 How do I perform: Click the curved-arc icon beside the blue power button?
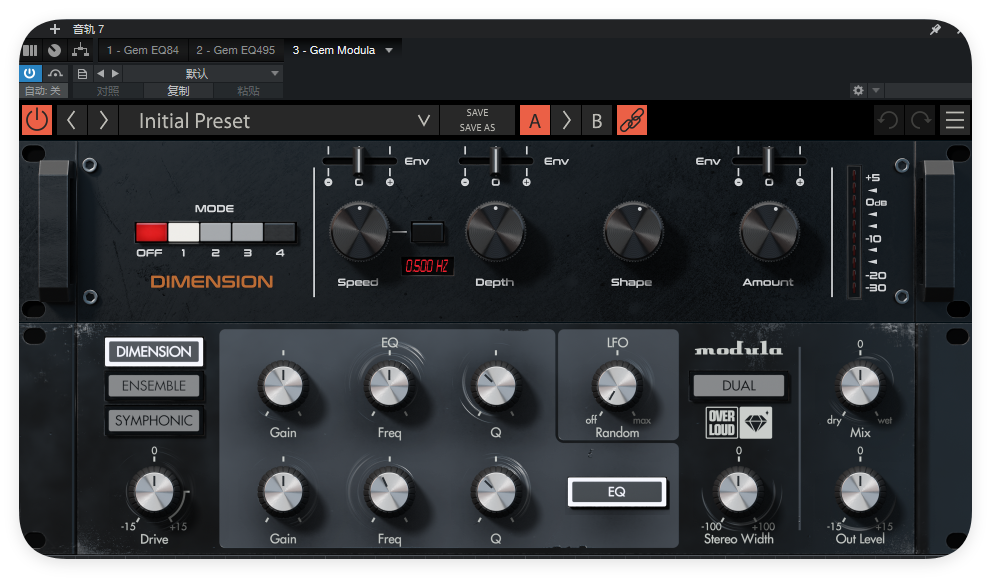coord(56,73)
